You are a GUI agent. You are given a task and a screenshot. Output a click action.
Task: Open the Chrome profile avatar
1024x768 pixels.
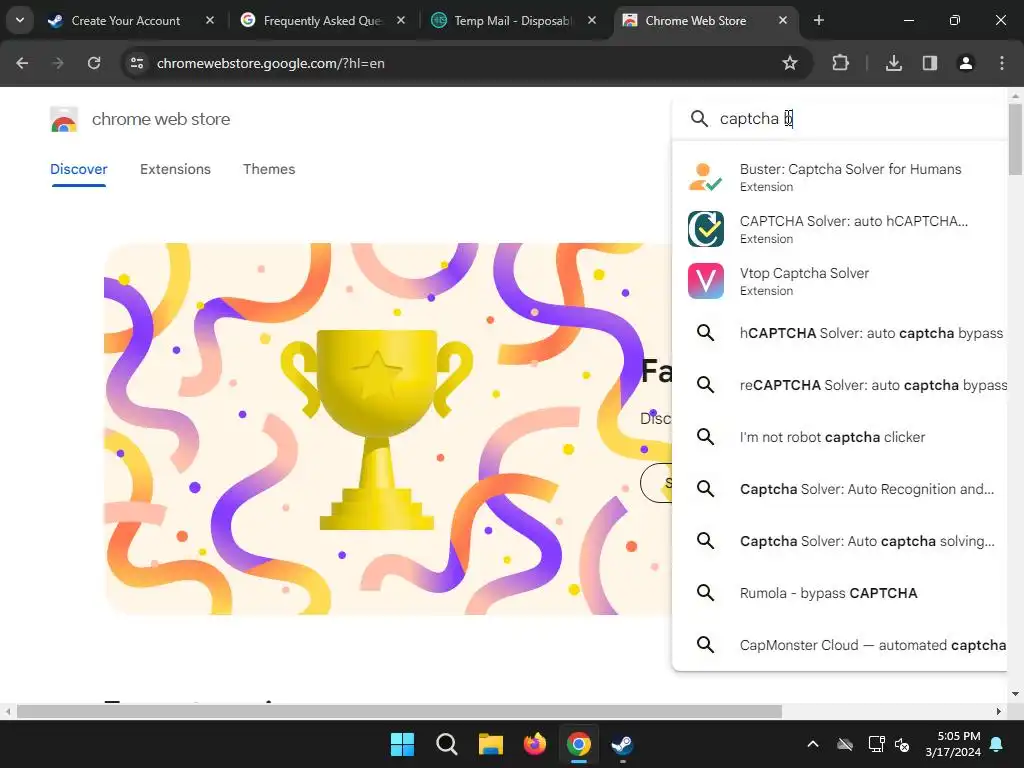(x=966, y=63)
